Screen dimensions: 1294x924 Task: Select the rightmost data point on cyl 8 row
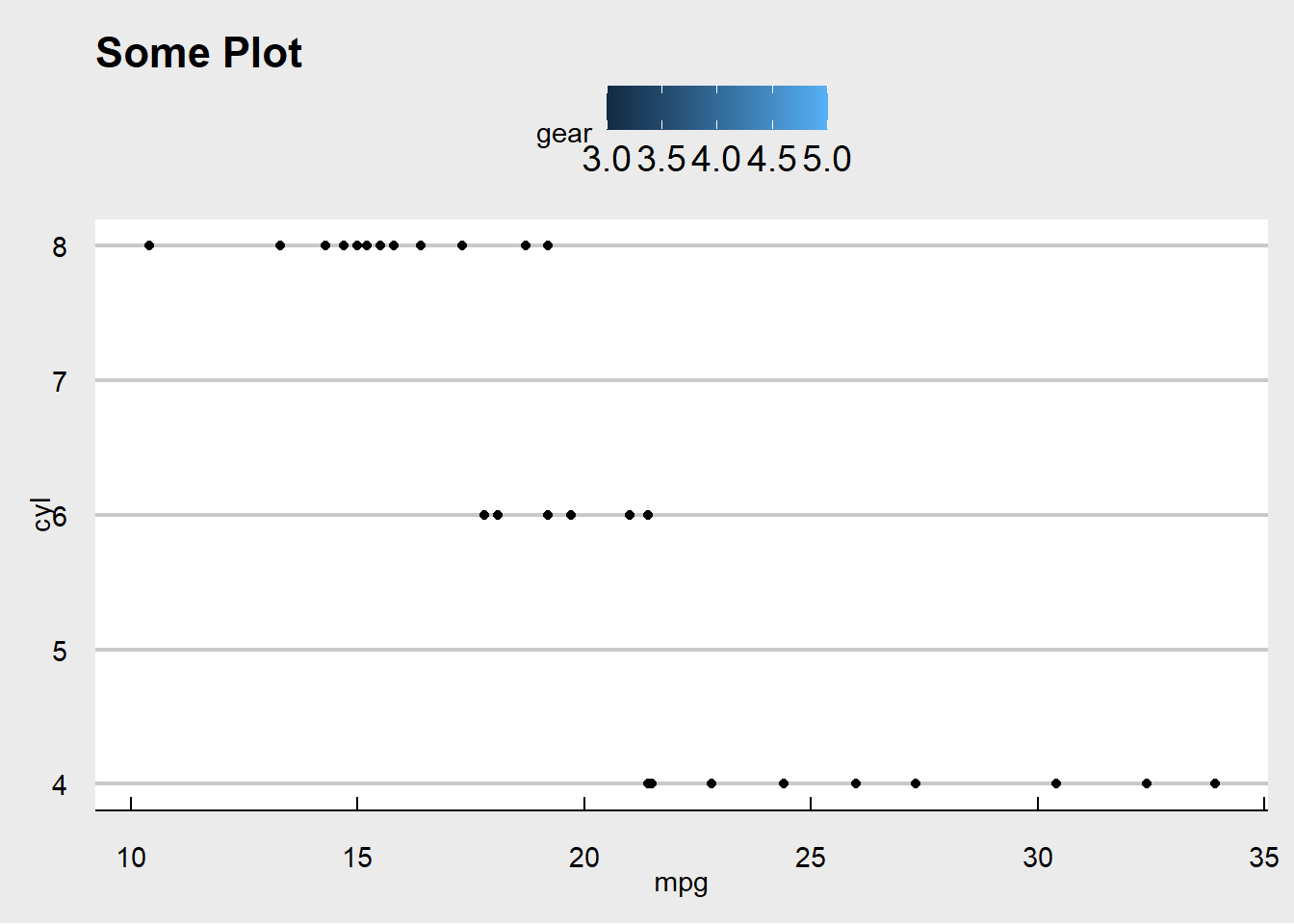point(548,245)
